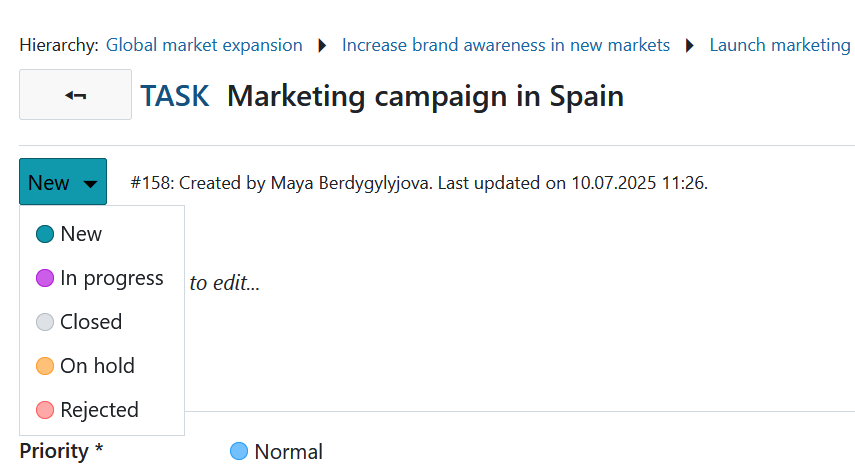Image resolution: width=855 pixels, height=468 pixels.
Task: Click the #158 work package ID
Action: pos(150,183)
